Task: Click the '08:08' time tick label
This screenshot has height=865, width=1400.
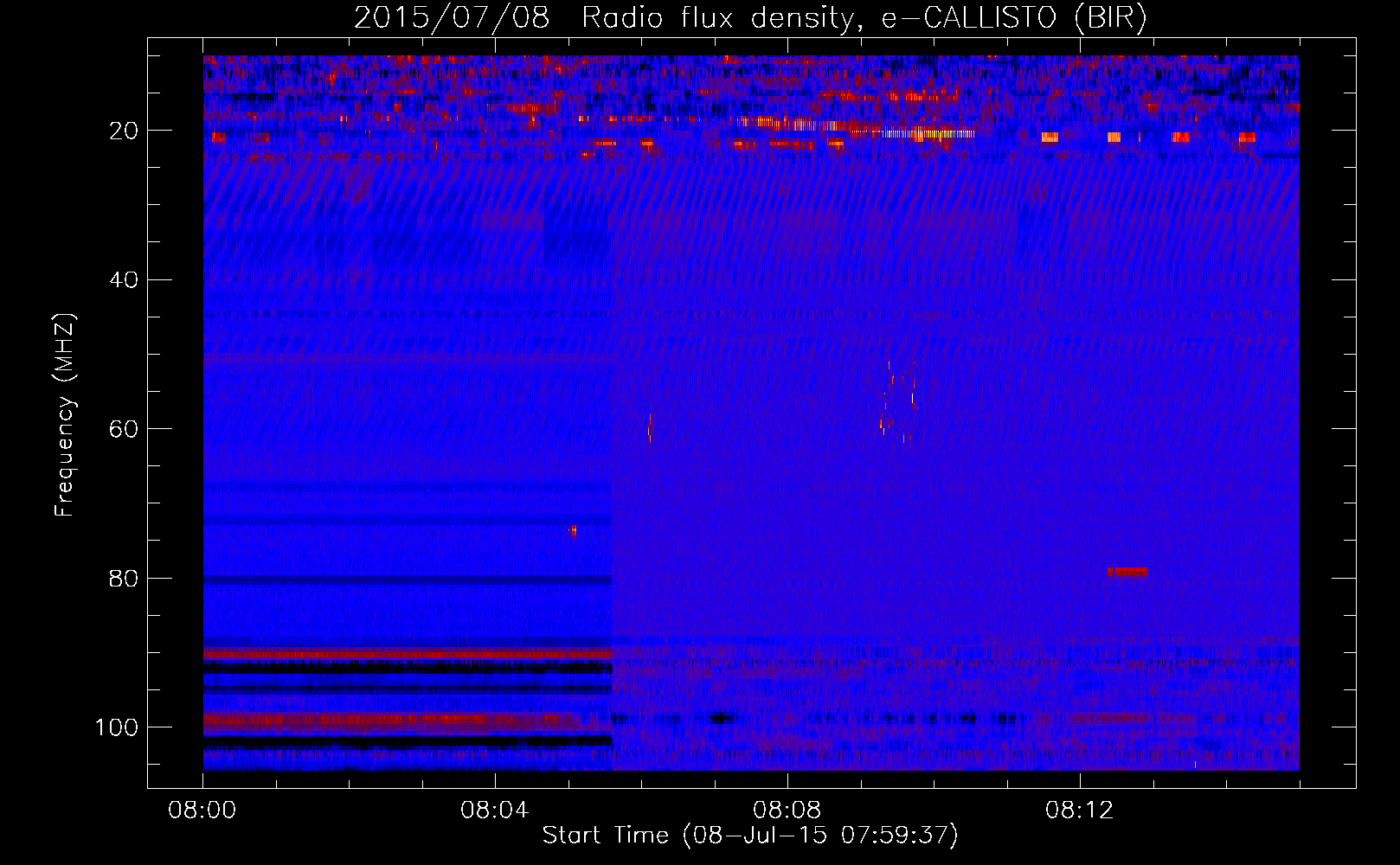Action: pos(787,811)
